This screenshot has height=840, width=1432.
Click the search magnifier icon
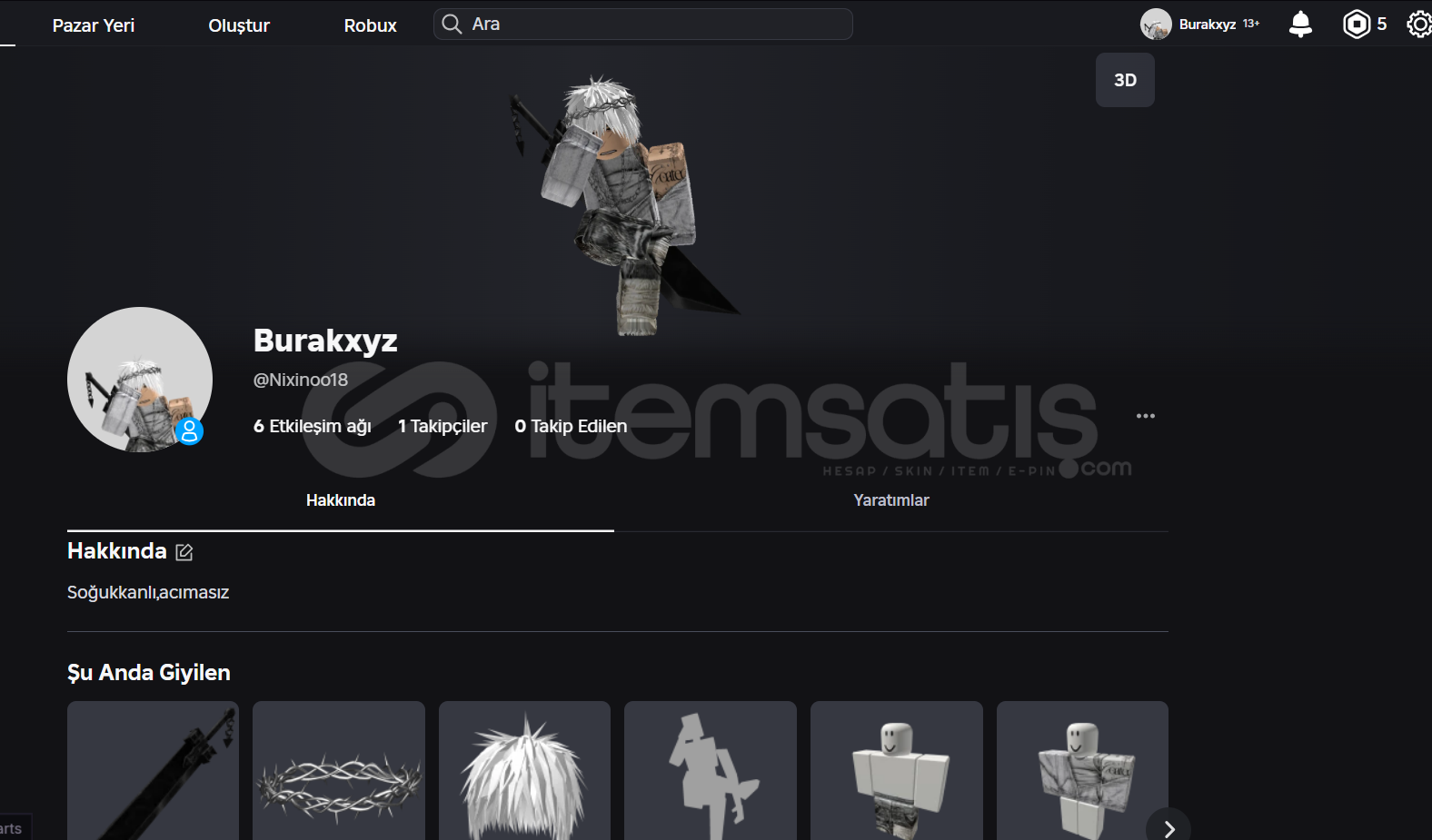click(x=452, y=25)
